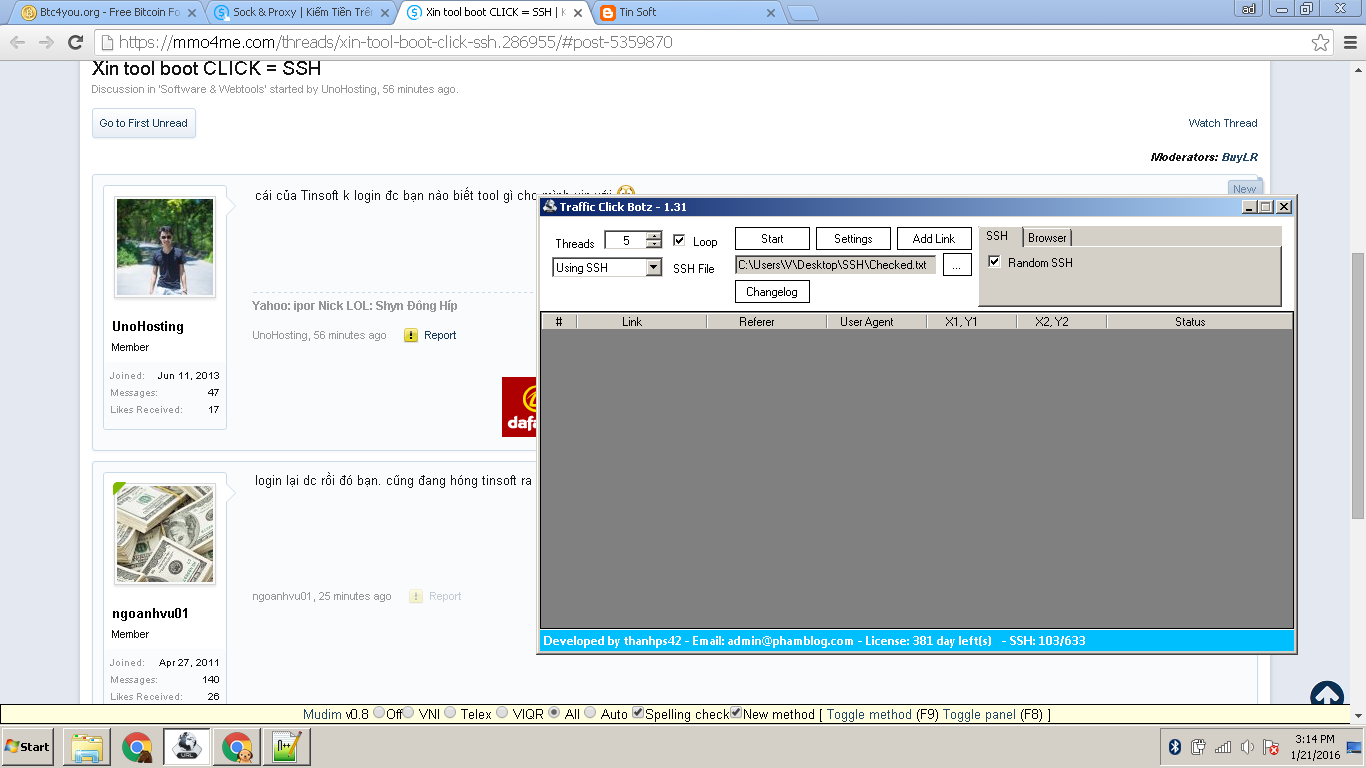Switch to the Tin Soft browser tab

click(687, 13)
